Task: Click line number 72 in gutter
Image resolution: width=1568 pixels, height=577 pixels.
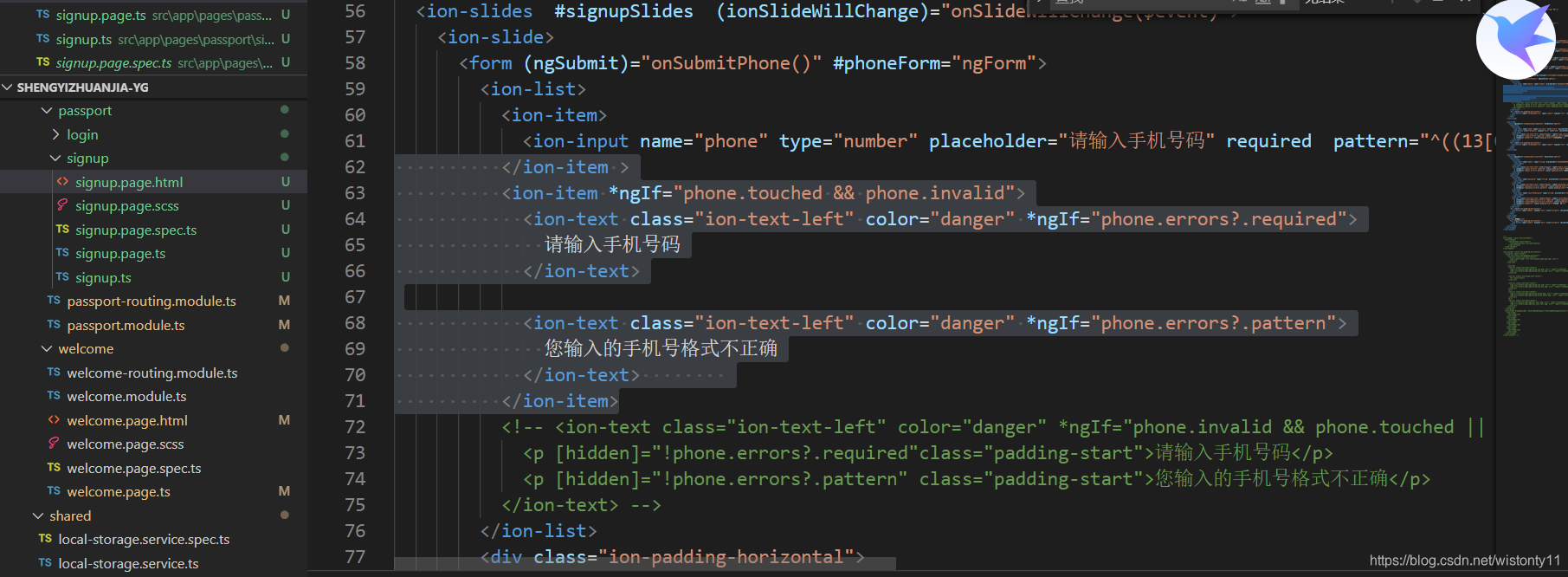Action: pos(355,427)
